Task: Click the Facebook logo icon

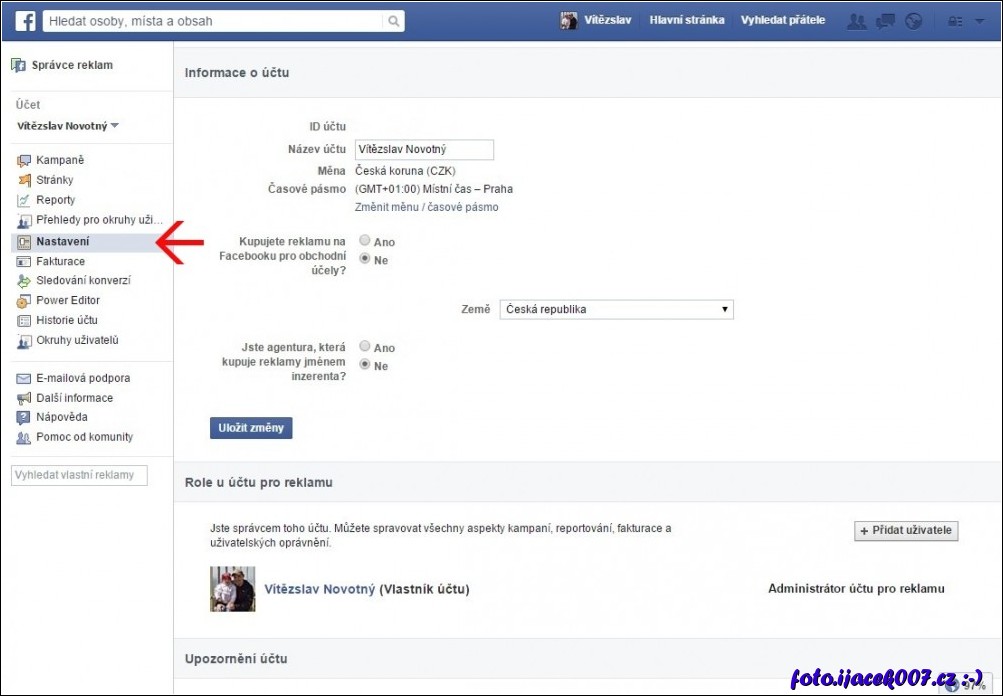Action: pos(25,20)
